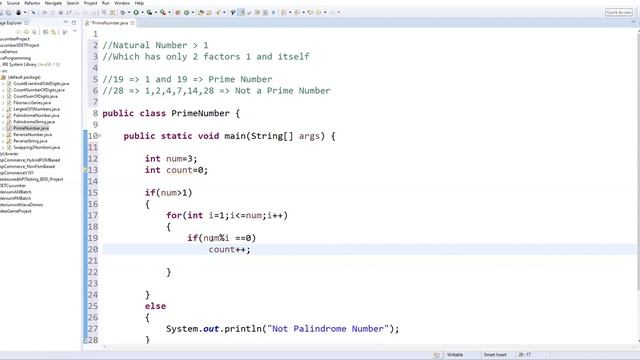Screen dimensions: 640x360
Task: Open the Navigate menu
Action: tap(53, 3)
